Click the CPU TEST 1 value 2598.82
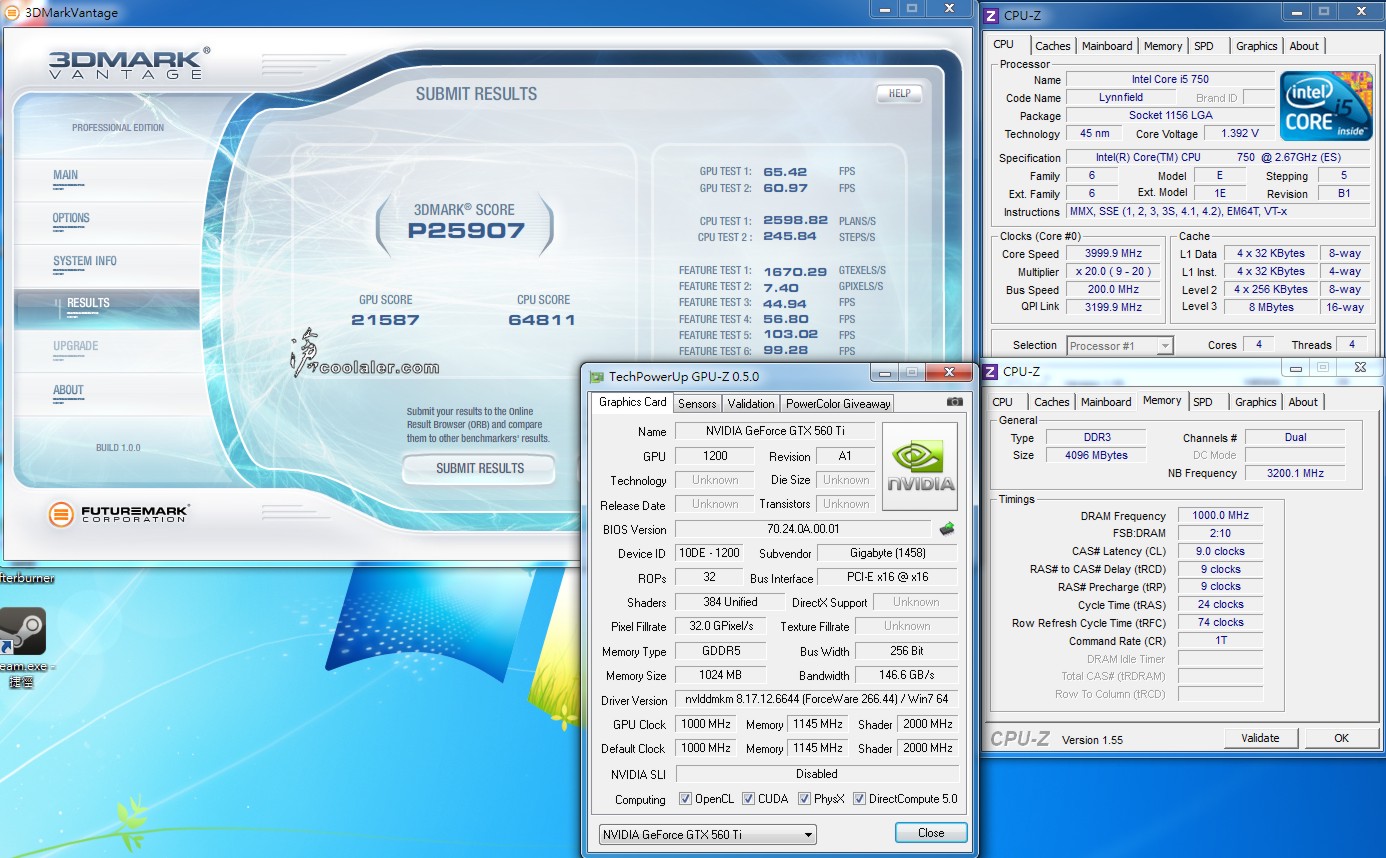 pyautogui.click(x=795, y=220)
